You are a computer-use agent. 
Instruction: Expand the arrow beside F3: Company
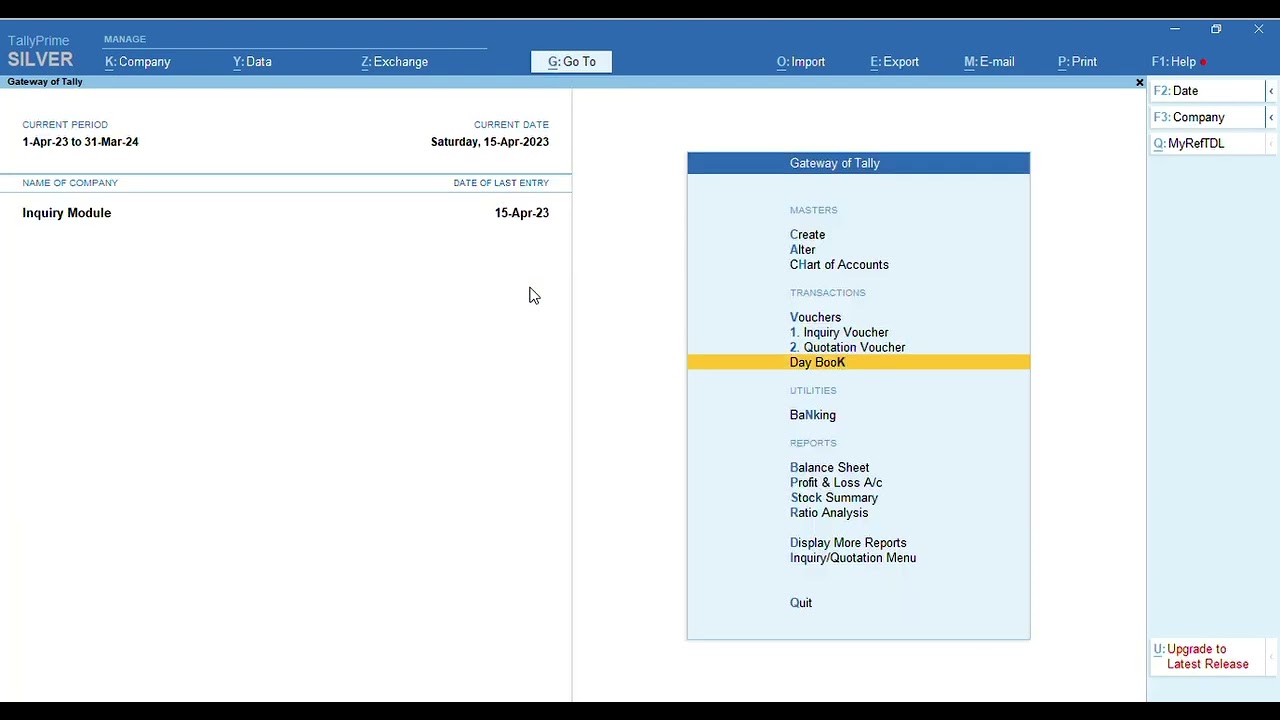coord(1271,117)
